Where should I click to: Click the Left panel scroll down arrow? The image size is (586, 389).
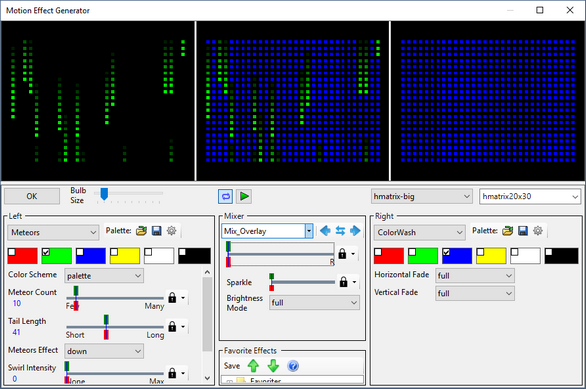point(207,378)
